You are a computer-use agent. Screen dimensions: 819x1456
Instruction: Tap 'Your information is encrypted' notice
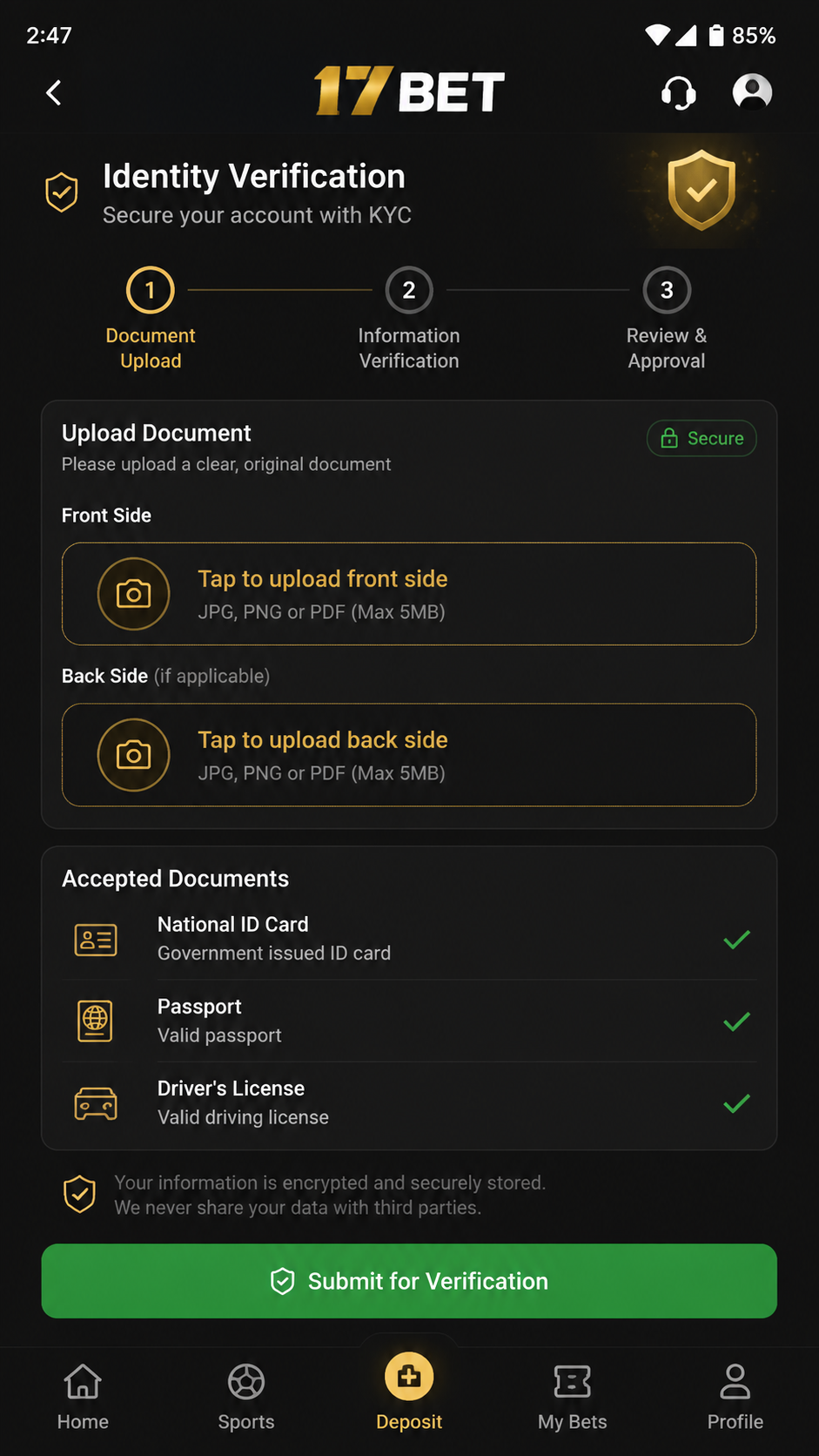(x=330, y=1195)
